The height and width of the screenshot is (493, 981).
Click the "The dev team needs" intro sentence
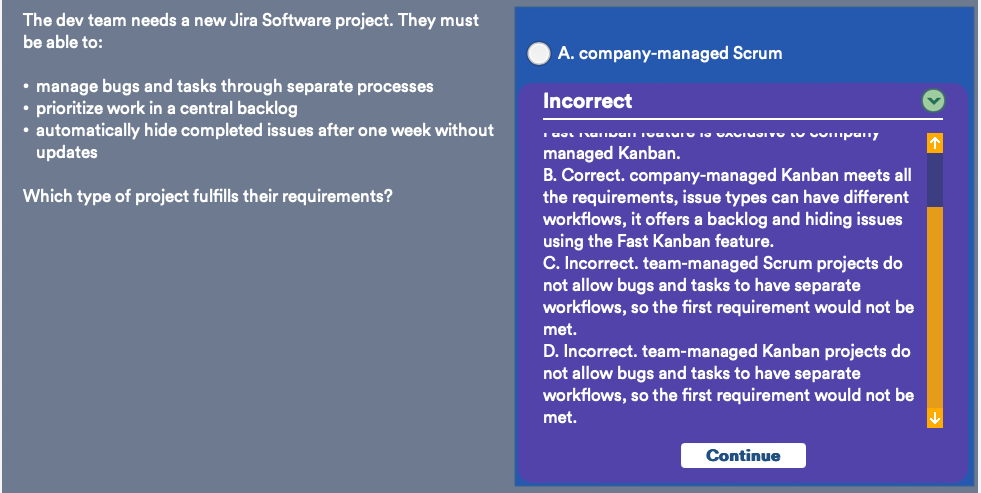coord(251,31)
